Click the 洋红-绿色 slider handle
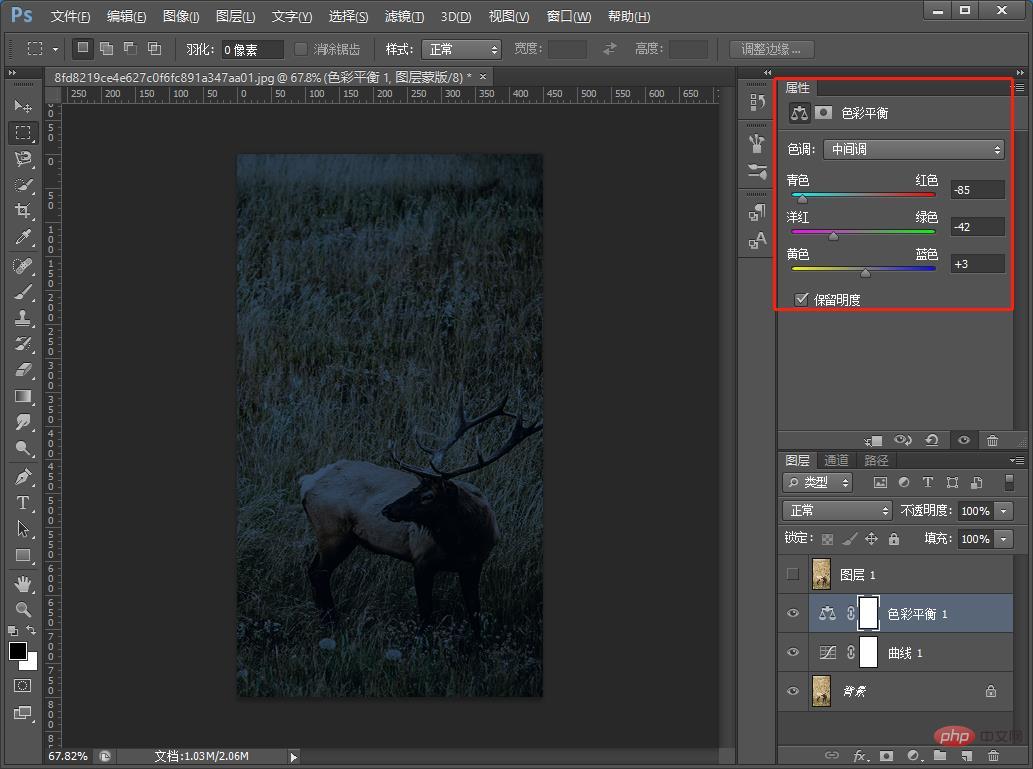The width and height of the screenshot is (1033, 769). pos(833,235)
